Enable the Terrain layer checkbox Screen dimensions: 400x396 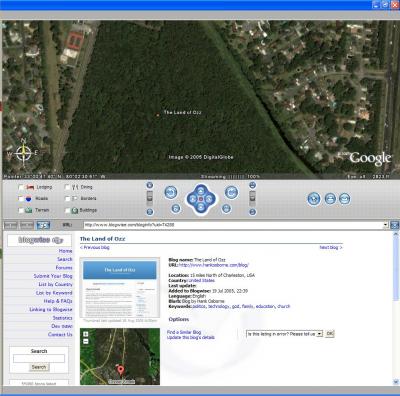21,211
